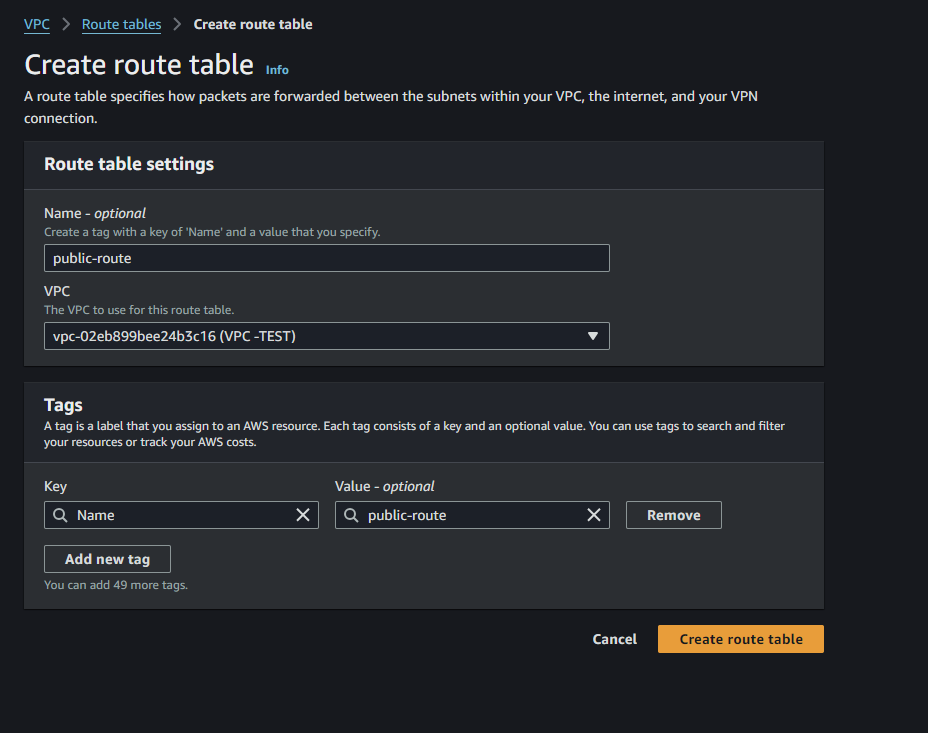928x733 pixels.
Task: Click the Create route table button
Action: (740, 639)
